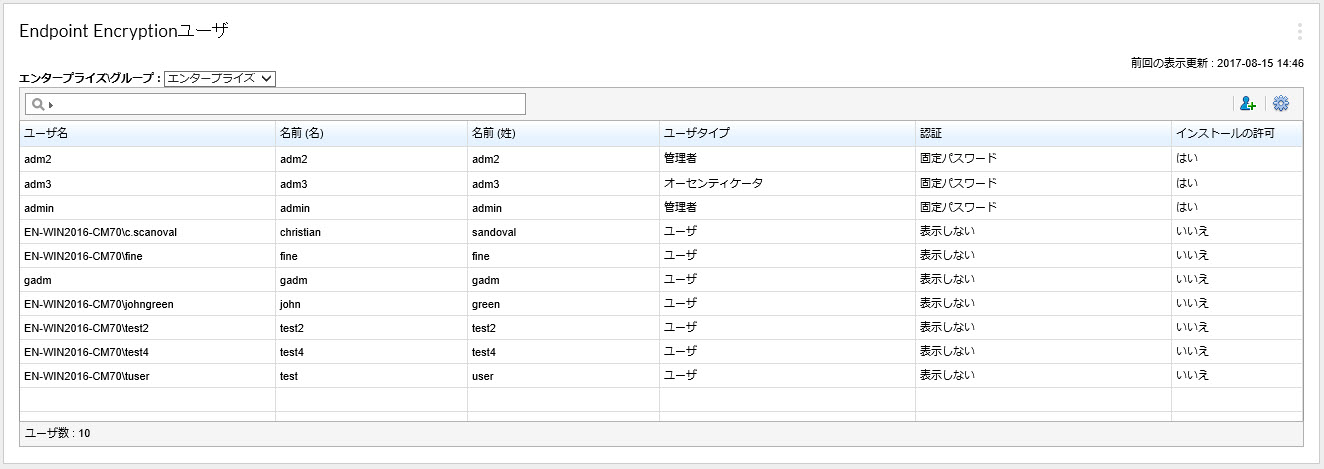Screen dimensions: 1324x469
Task: Select the adm3 user row
Action: (x=36, y=184)
